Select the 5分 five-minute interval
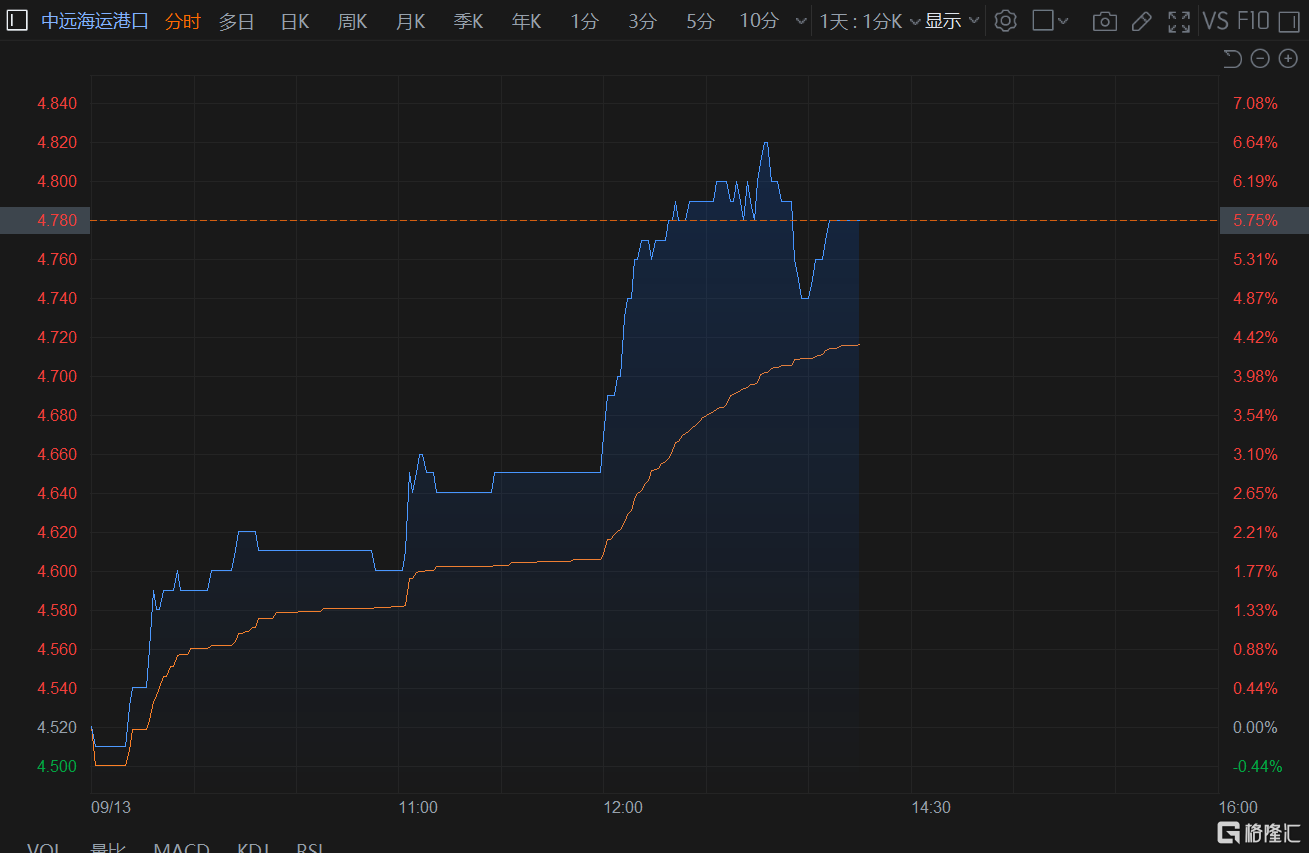This screenshot has height=853, width=1309. tap(700, 21)
